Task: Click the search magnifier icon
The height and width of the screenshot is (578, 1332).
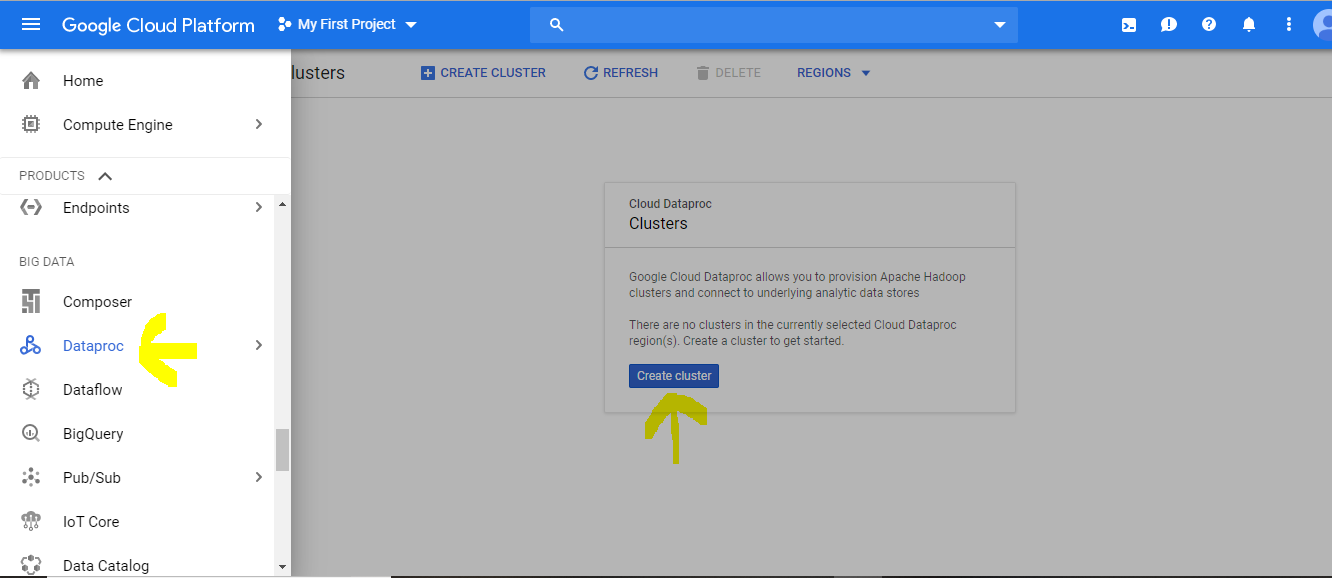Action: point(557,25)
